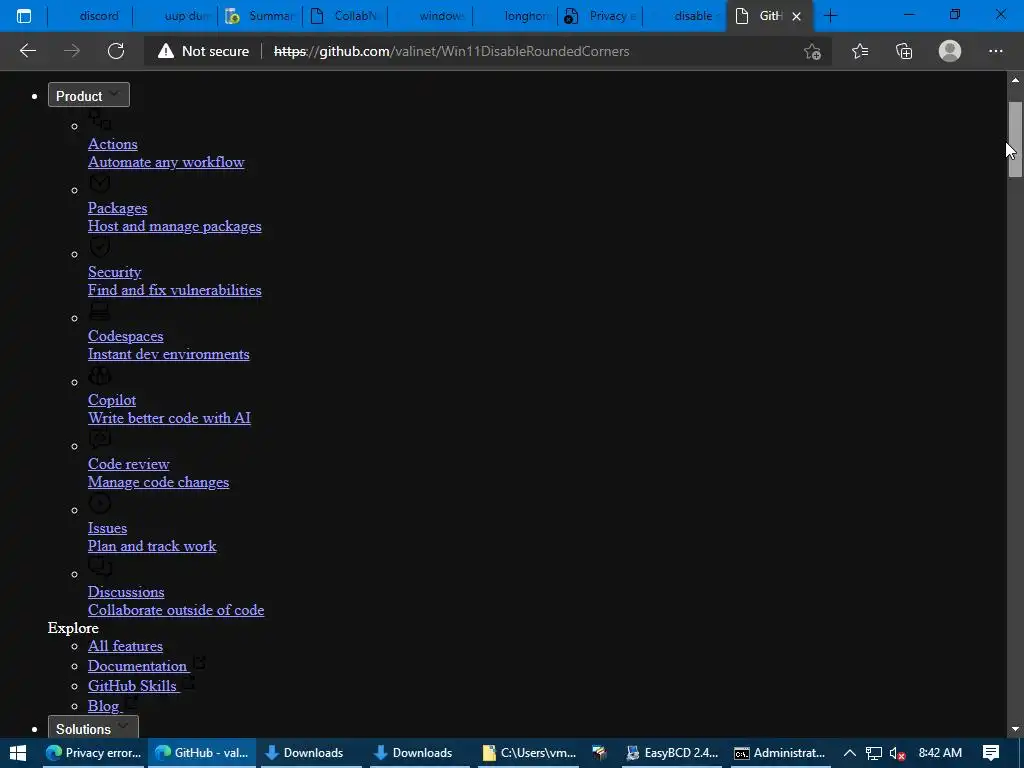Open the Discussions link
Viewport: 1024px width, 768px height.
126,592
